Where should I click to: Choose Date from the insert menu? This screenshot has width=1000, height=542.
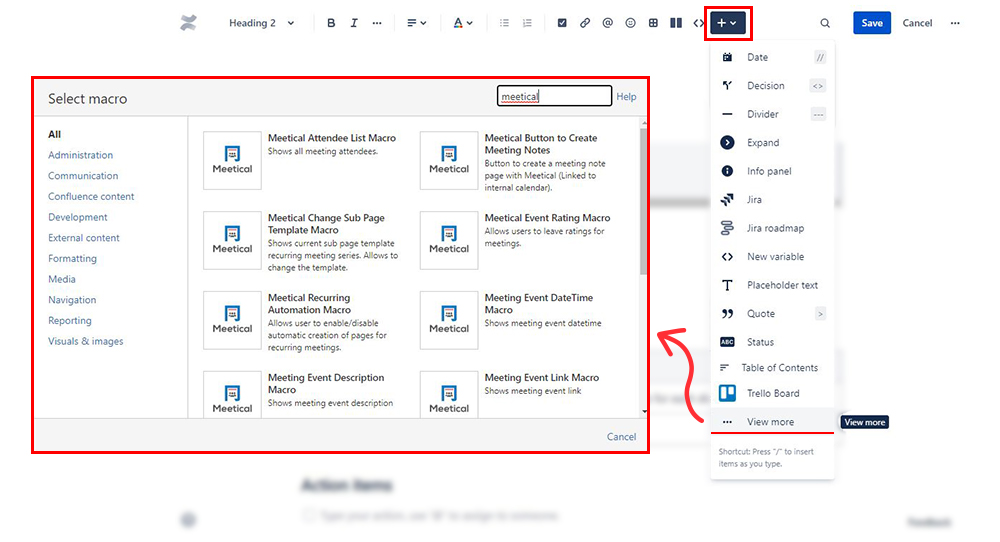[772, 57]
